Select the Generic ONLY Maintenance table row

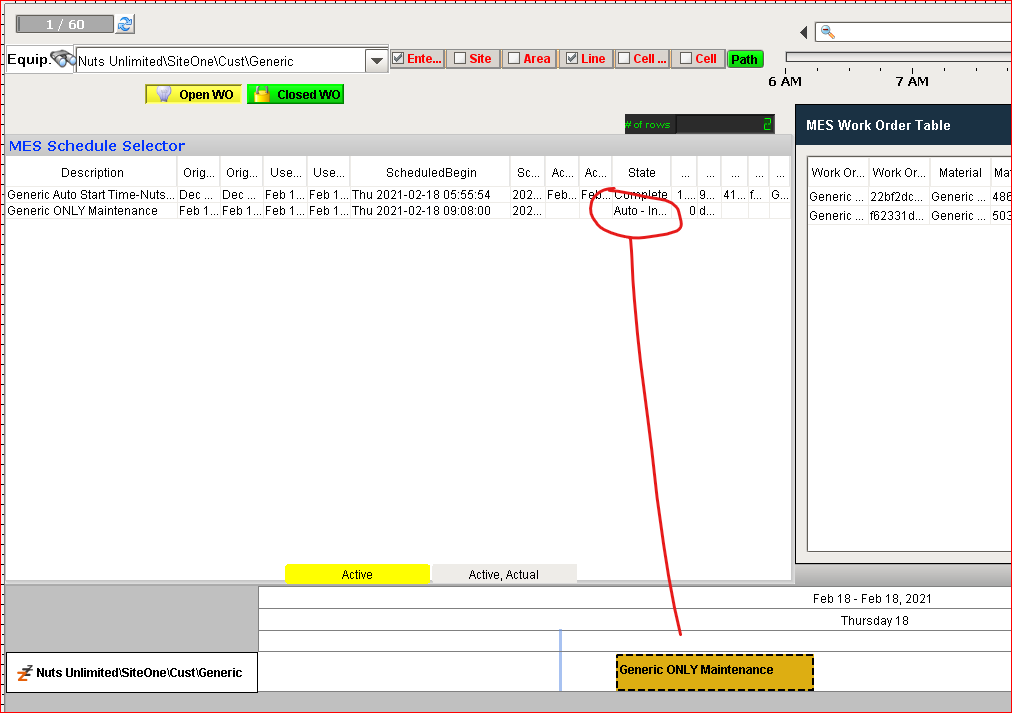(x=398, y=210)
